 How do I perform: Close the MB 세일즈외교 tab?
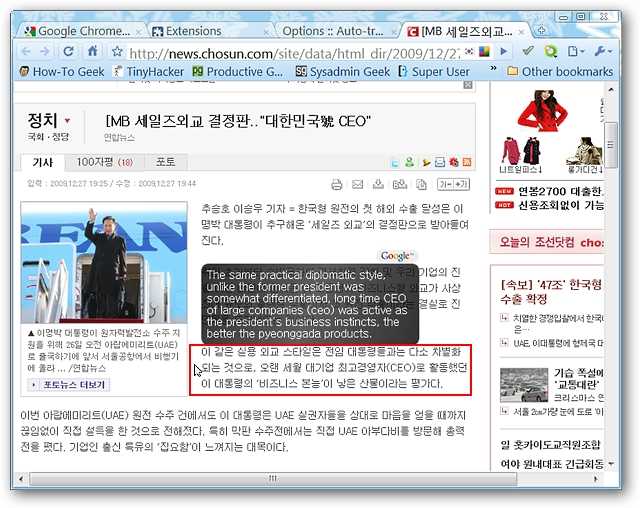pyautogui.click(x=521, y=31)
